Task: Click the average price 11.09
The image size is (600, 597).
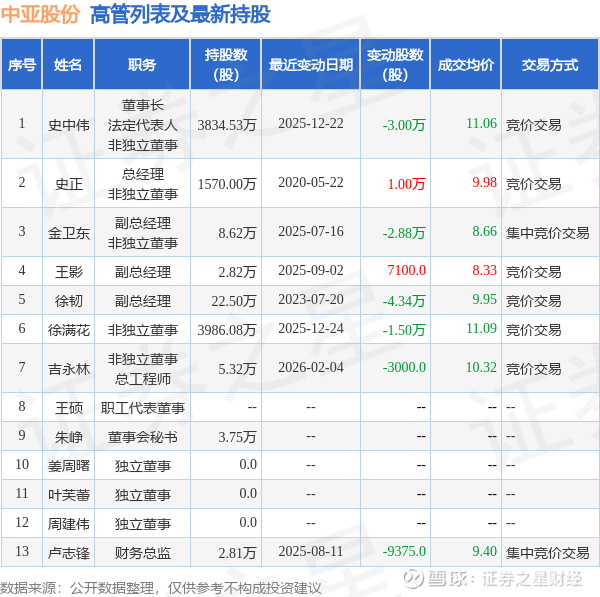Action: 481,328
